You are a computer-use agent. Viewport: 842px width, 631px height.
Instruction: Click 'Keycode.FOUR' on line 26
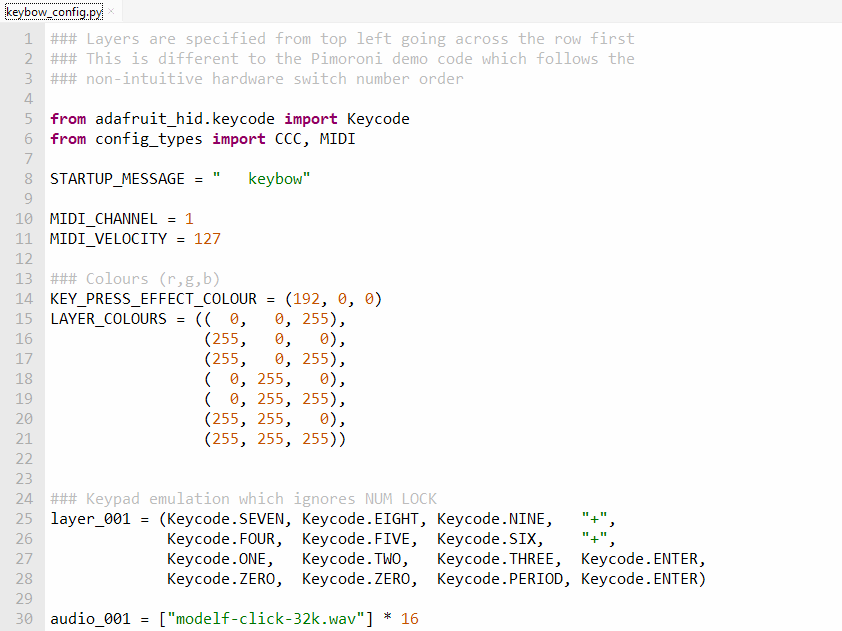click(221, 539)
